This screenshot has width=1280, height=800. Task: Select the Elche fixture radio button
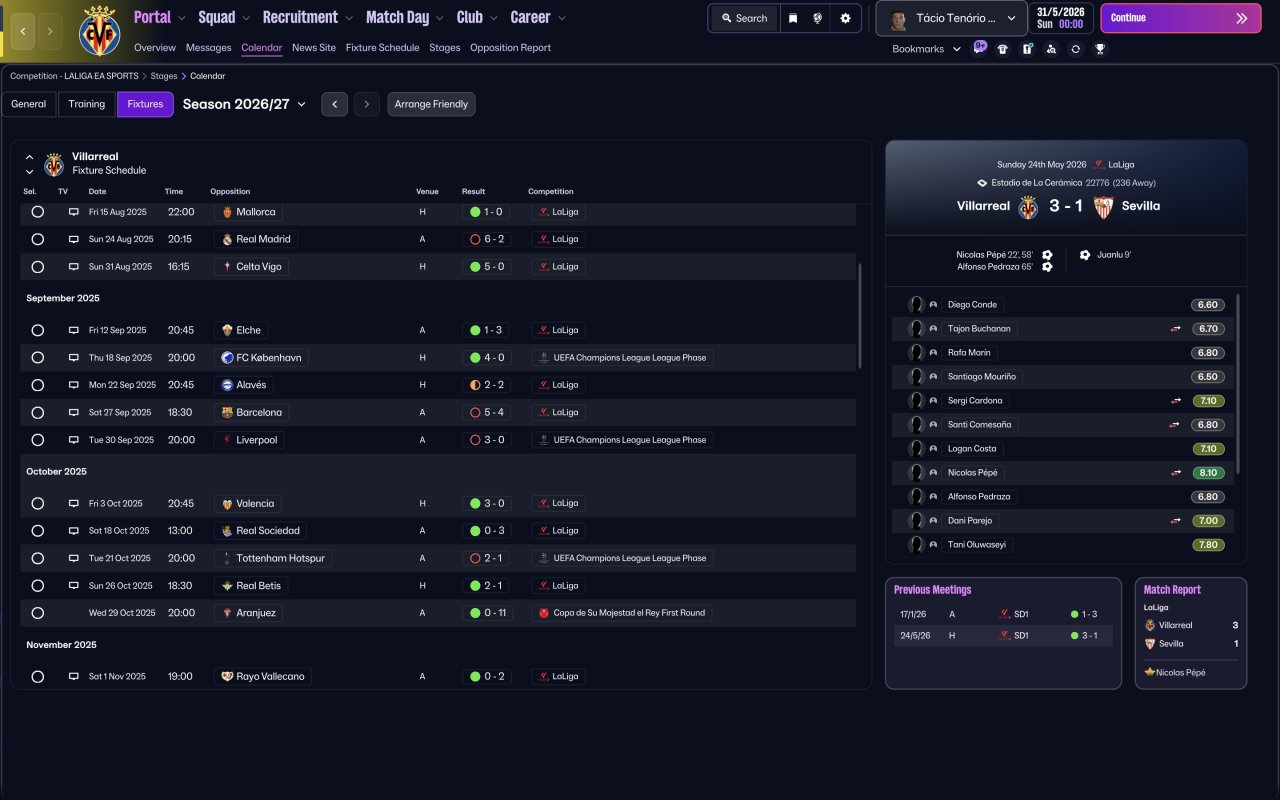tap(38, 330)
